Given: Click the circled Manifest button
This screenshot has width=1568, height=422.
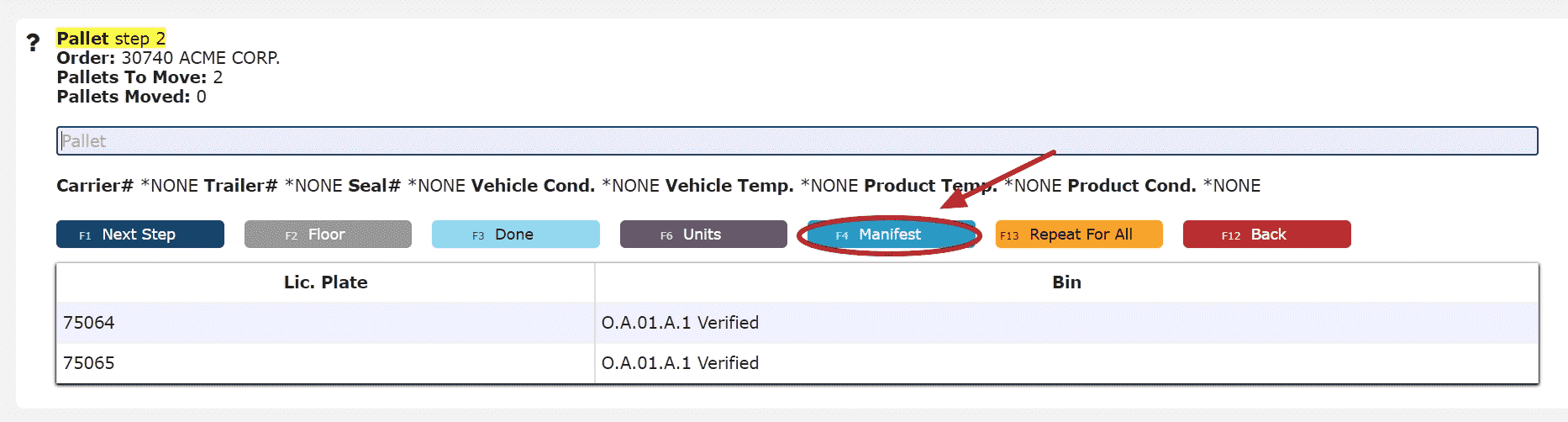Looking at the screenshot, I should [890, 235].
